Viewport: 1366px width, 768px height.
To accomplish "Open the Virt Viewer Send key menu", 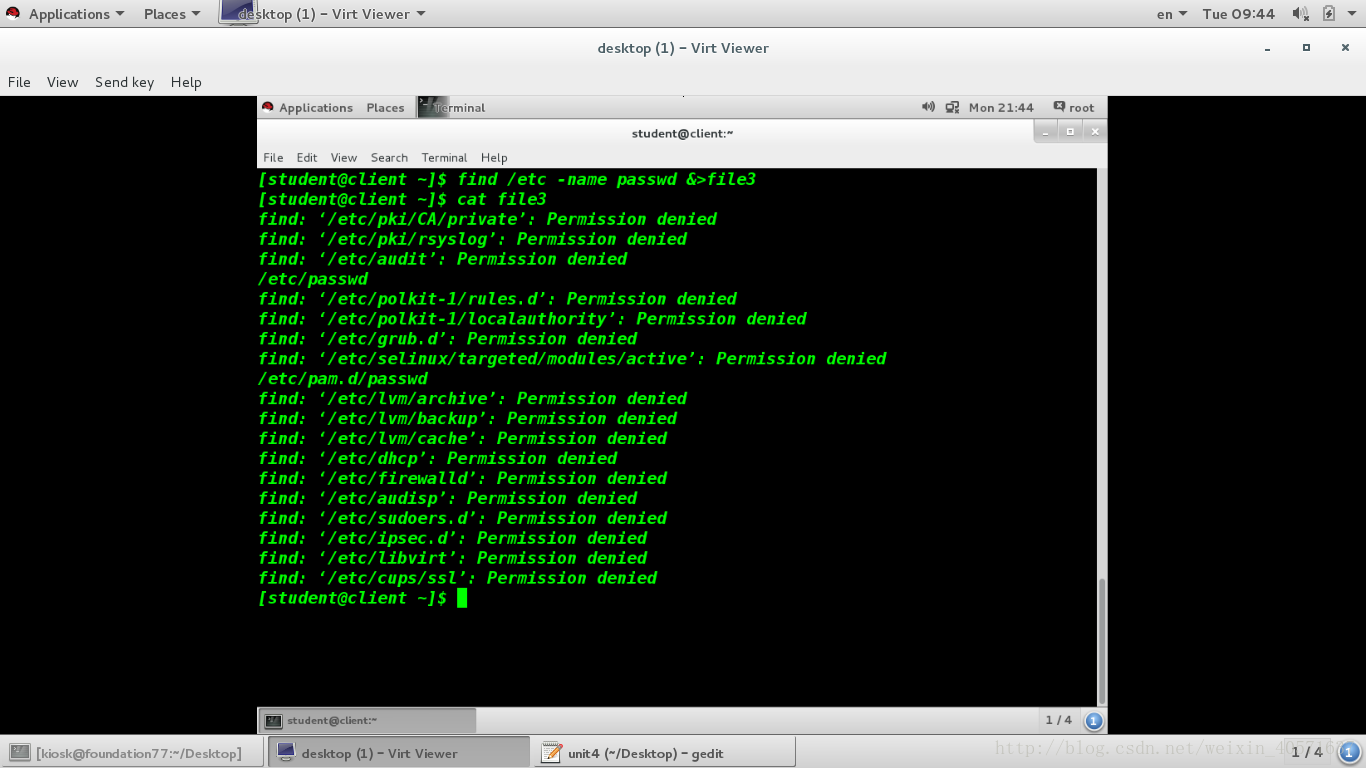I will (x=124, y=82).
